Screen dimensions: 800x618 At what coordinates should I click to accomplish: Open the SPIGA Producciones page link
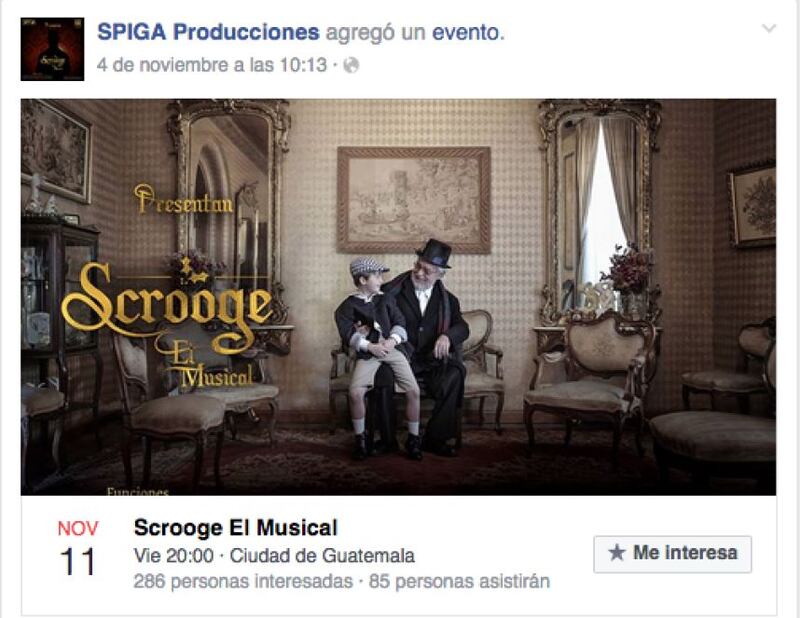[x=208, y=32]
